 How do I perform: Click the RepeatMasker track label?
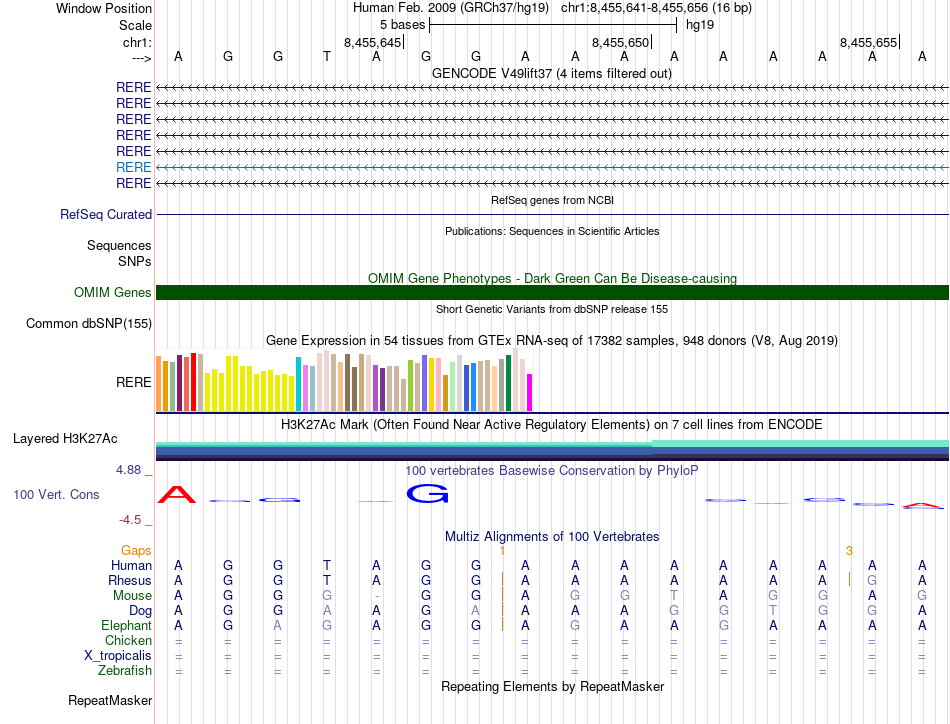coord(110,700)
